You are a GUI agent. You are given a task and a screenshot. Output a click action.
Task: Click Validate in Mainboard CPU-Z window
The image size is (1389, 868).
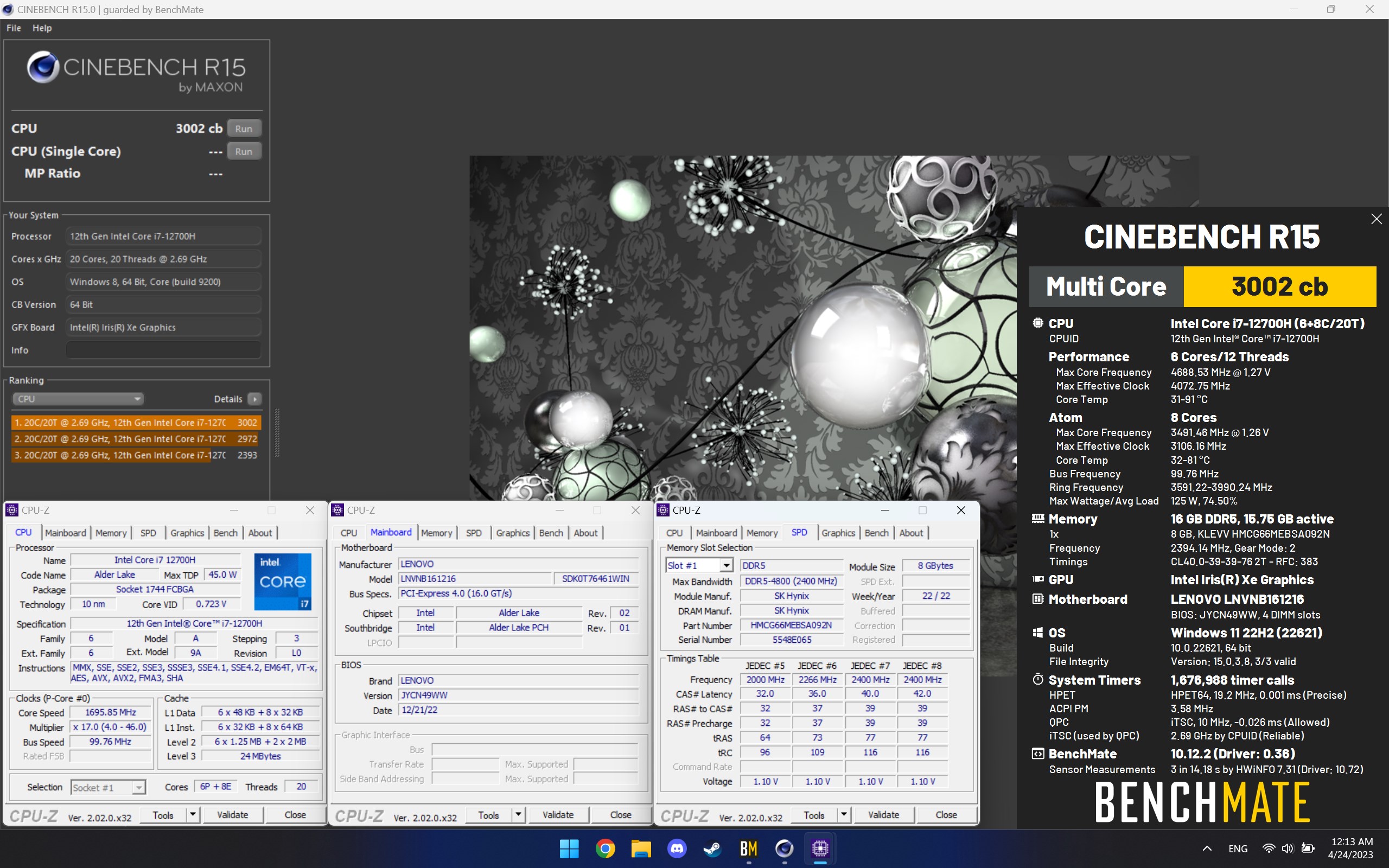click(558, 815)
